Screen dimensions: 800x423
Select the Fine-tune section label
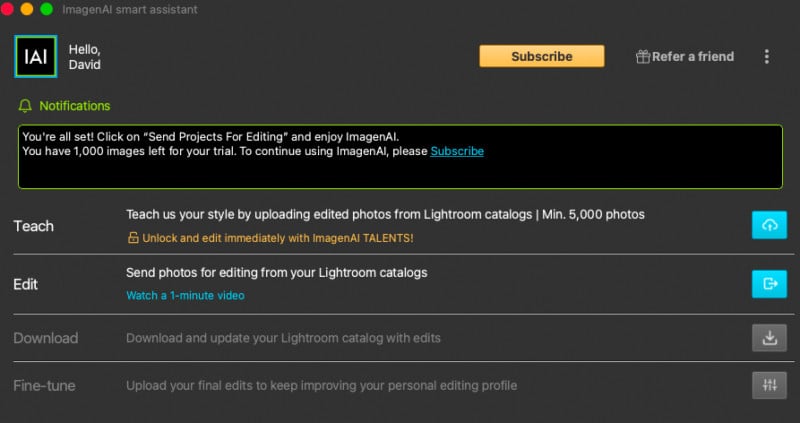click(44, 385)
